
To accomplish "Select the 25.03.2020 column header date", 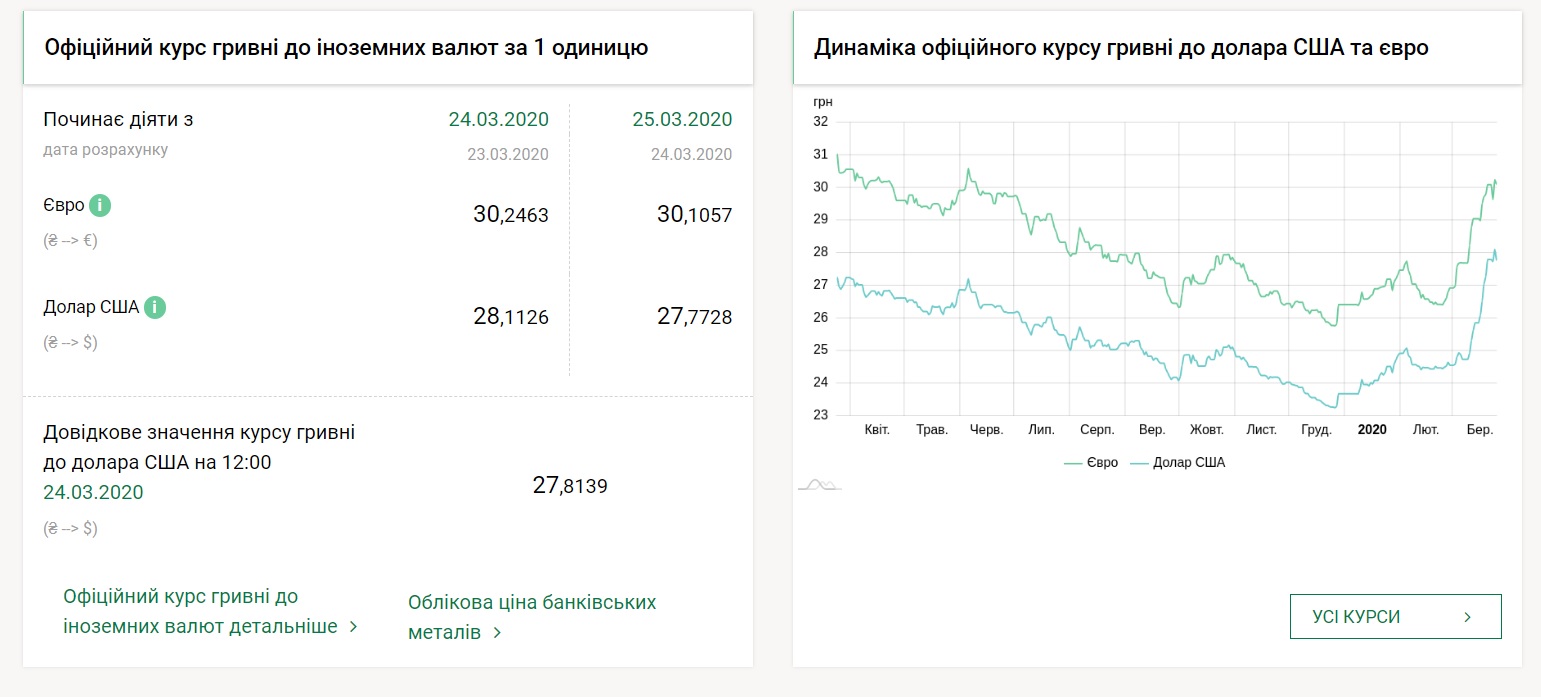I will (682, 120).
